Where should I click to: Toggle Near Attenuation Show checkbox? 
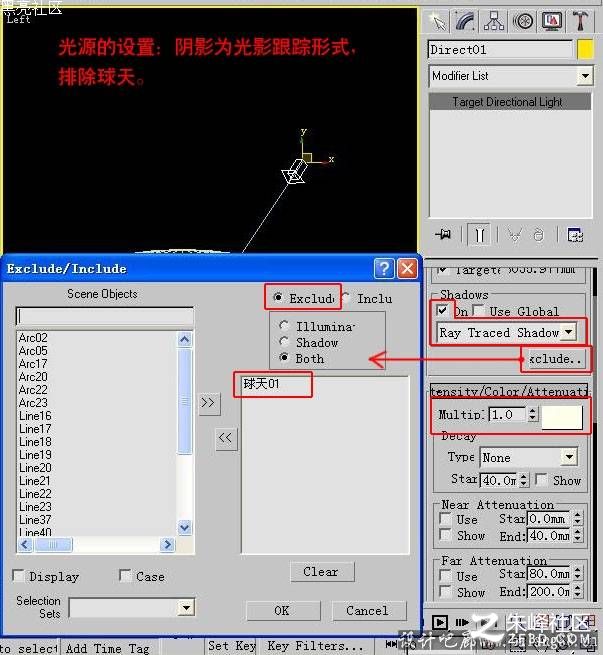(446, 535)
